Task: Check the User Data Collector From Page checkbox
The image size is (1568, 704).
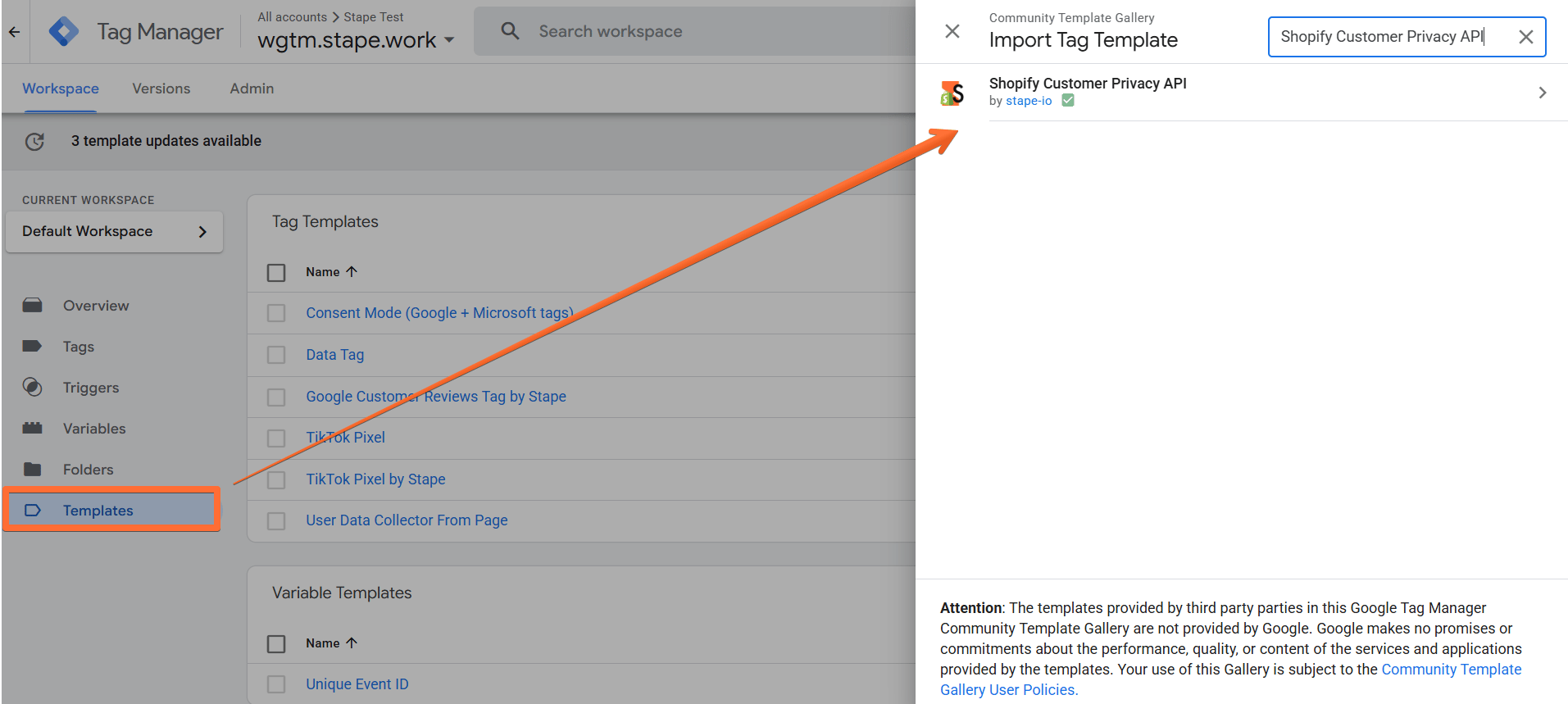Action: pyautogui.click(x=276, y=520)
